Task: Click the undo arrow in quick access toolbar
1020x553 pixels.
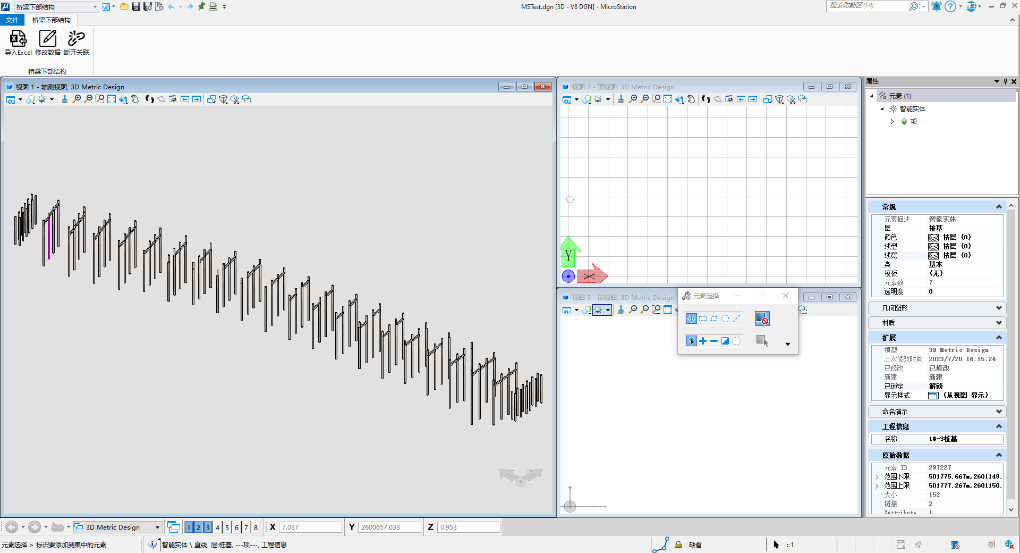Action: [172, 7]
